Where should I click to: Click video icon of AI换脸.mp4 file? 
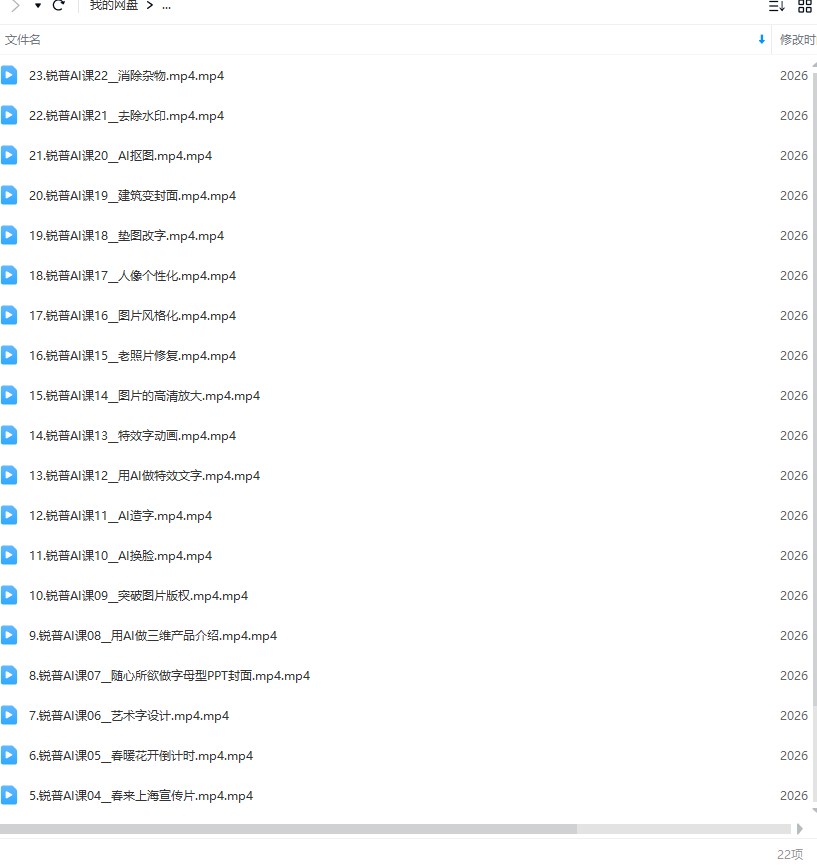point(9,555)
